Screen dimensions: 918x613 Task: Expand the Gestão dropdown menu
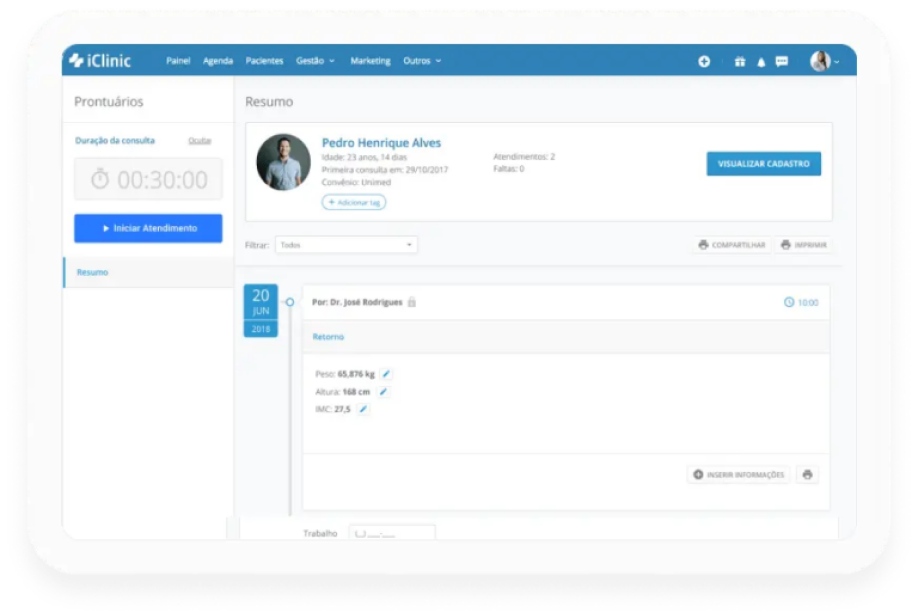(x=315, y=61)
